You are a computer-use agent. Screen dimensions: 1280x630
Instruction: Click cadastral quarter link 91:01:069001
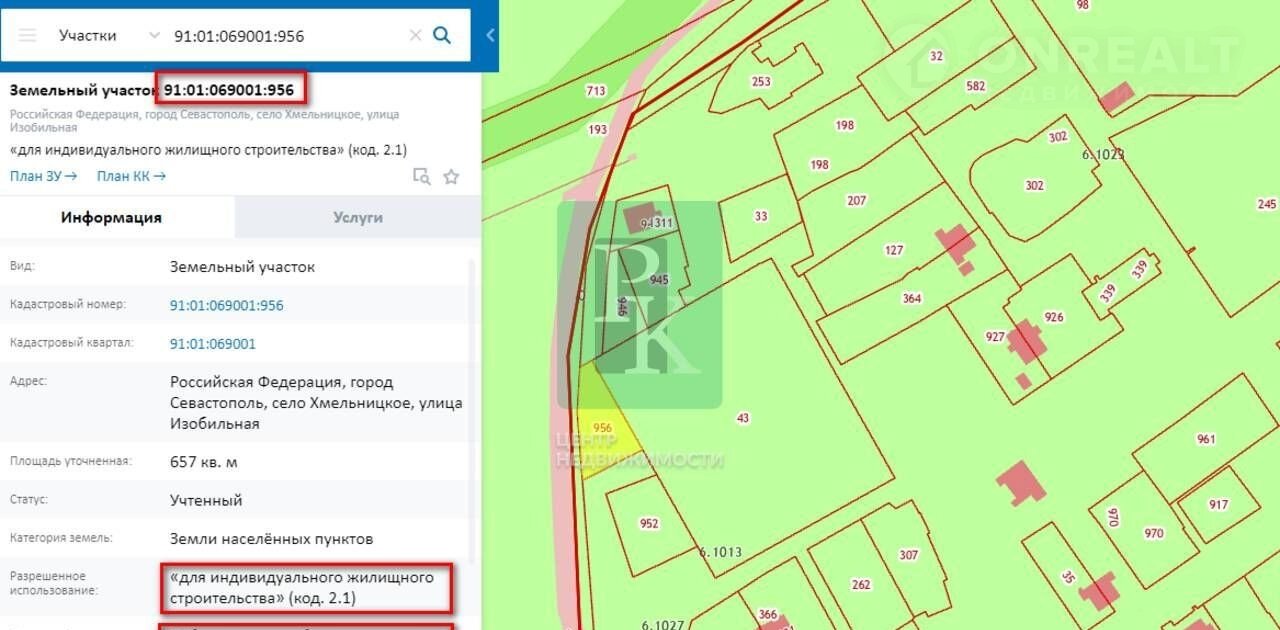[213, 344]
